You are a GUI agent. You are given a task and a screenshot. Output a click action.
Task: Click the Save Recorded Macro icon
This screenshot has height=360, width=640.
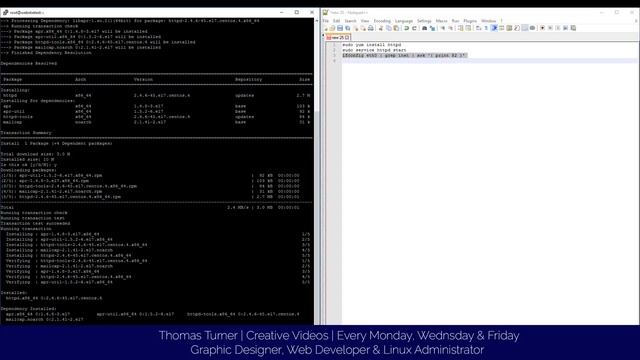coord(573,28)
